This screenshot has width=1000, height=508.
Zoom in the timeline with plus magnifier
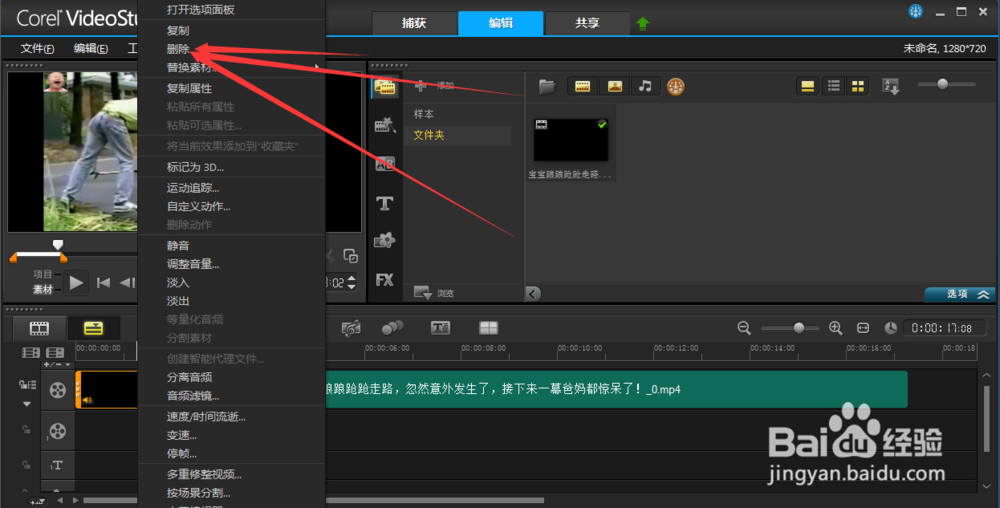click(835, 328)
